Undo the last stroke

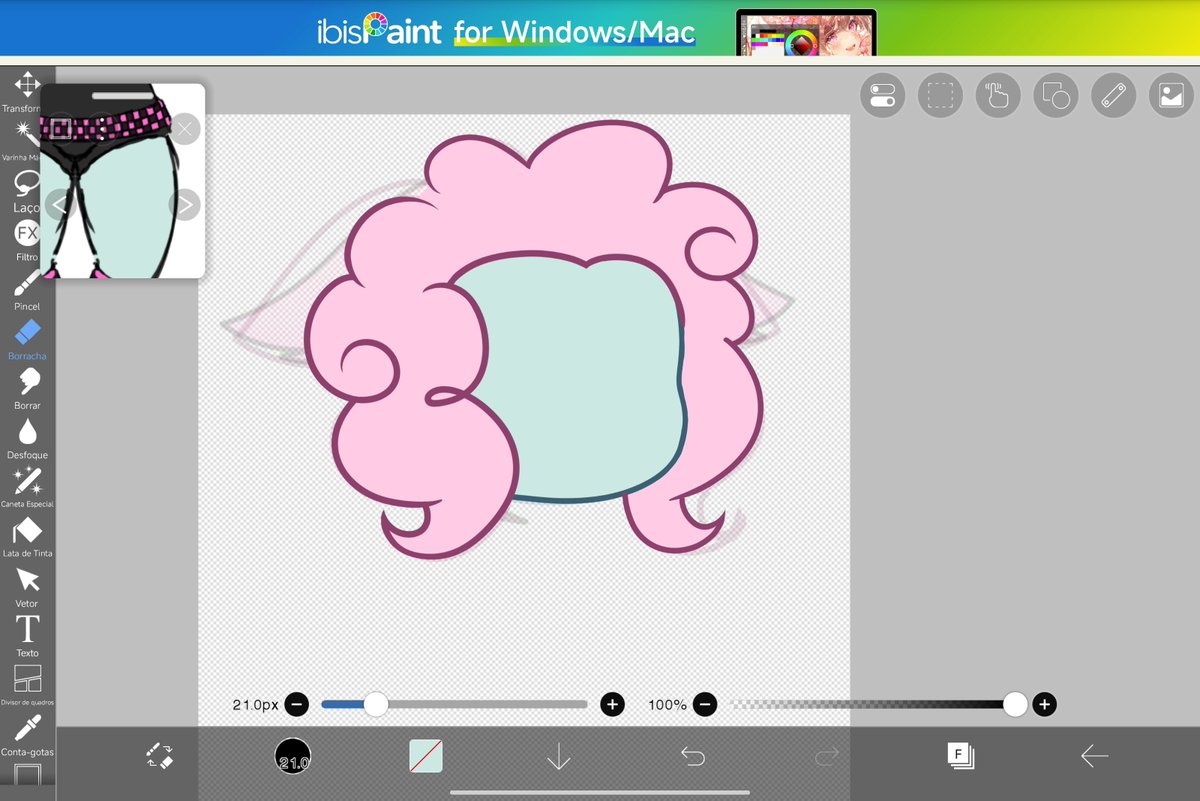point(693,756)
